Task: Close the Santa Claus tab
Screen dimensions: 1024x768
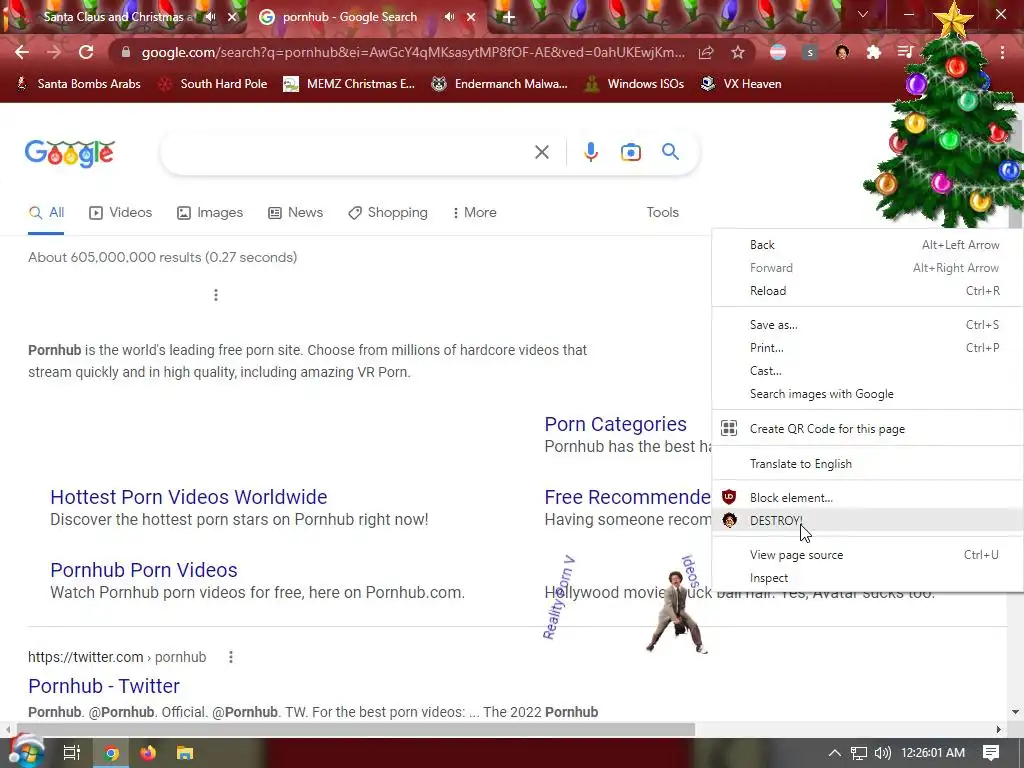Action: [232, 18]
